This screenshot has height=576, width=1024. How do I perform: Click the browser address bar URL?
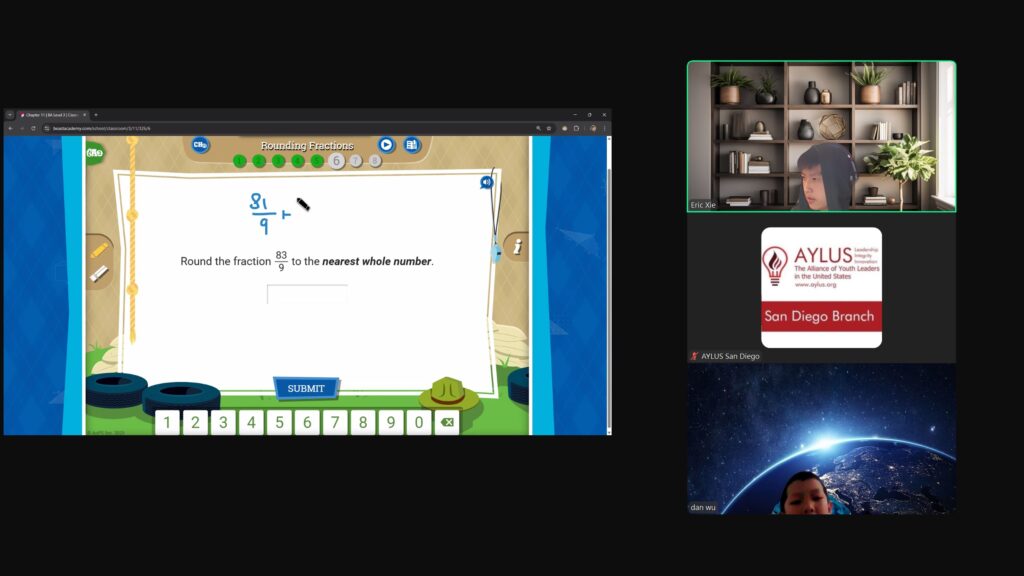coord(101,128)
